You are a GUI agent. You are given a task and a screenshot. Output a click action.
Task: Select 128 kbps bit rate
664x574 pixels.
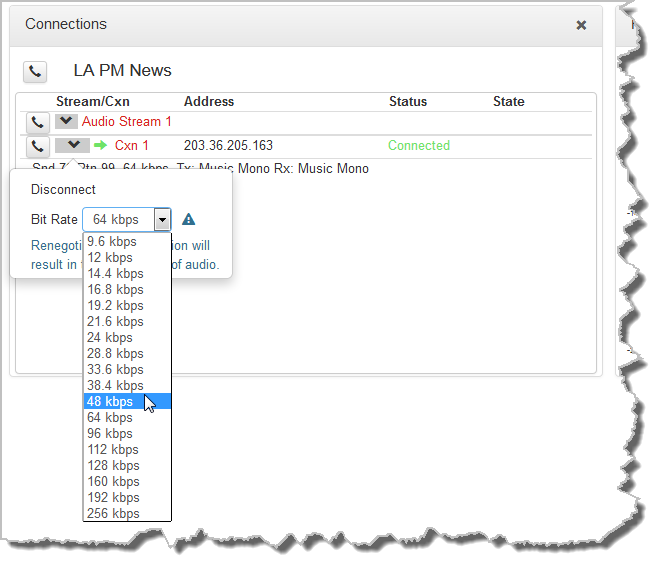[127, 466]
